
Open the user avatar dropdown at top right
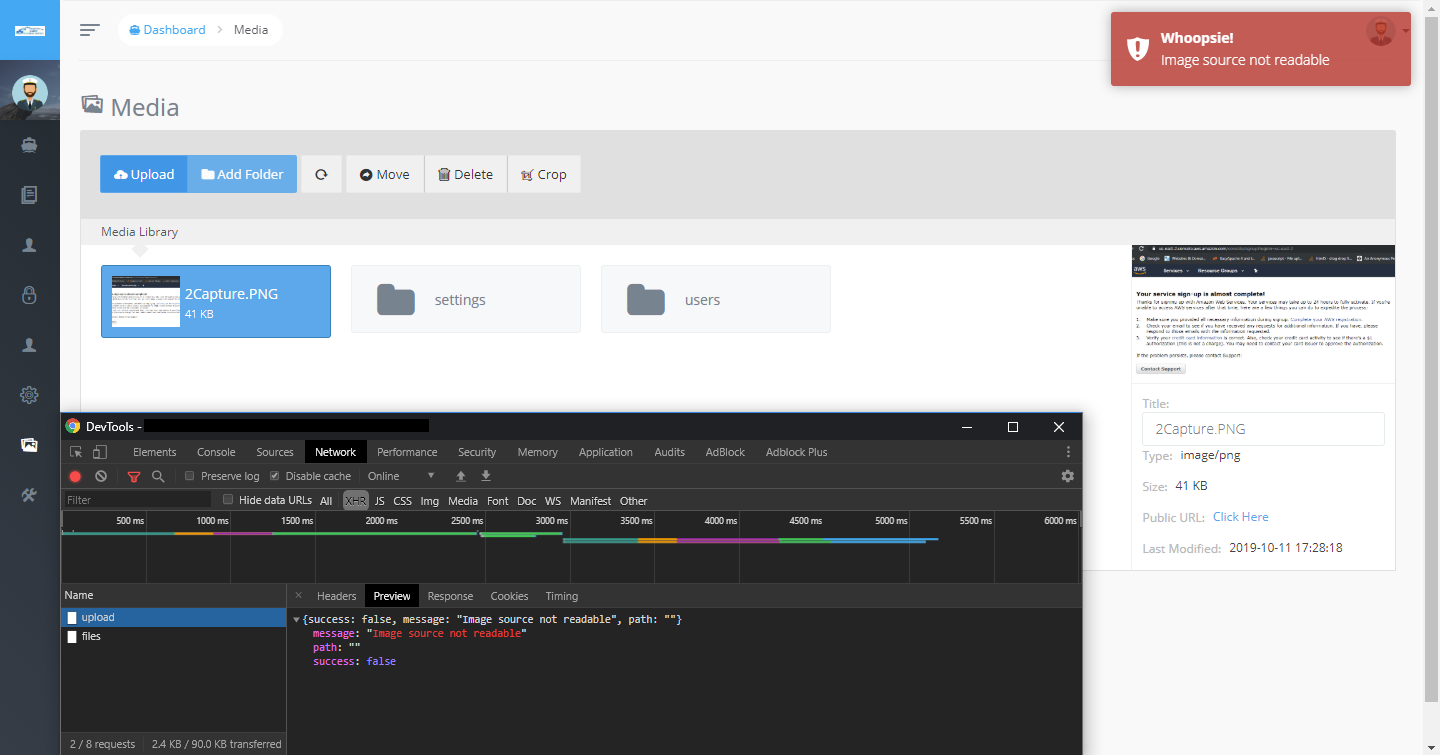[x=1386, y=31]
